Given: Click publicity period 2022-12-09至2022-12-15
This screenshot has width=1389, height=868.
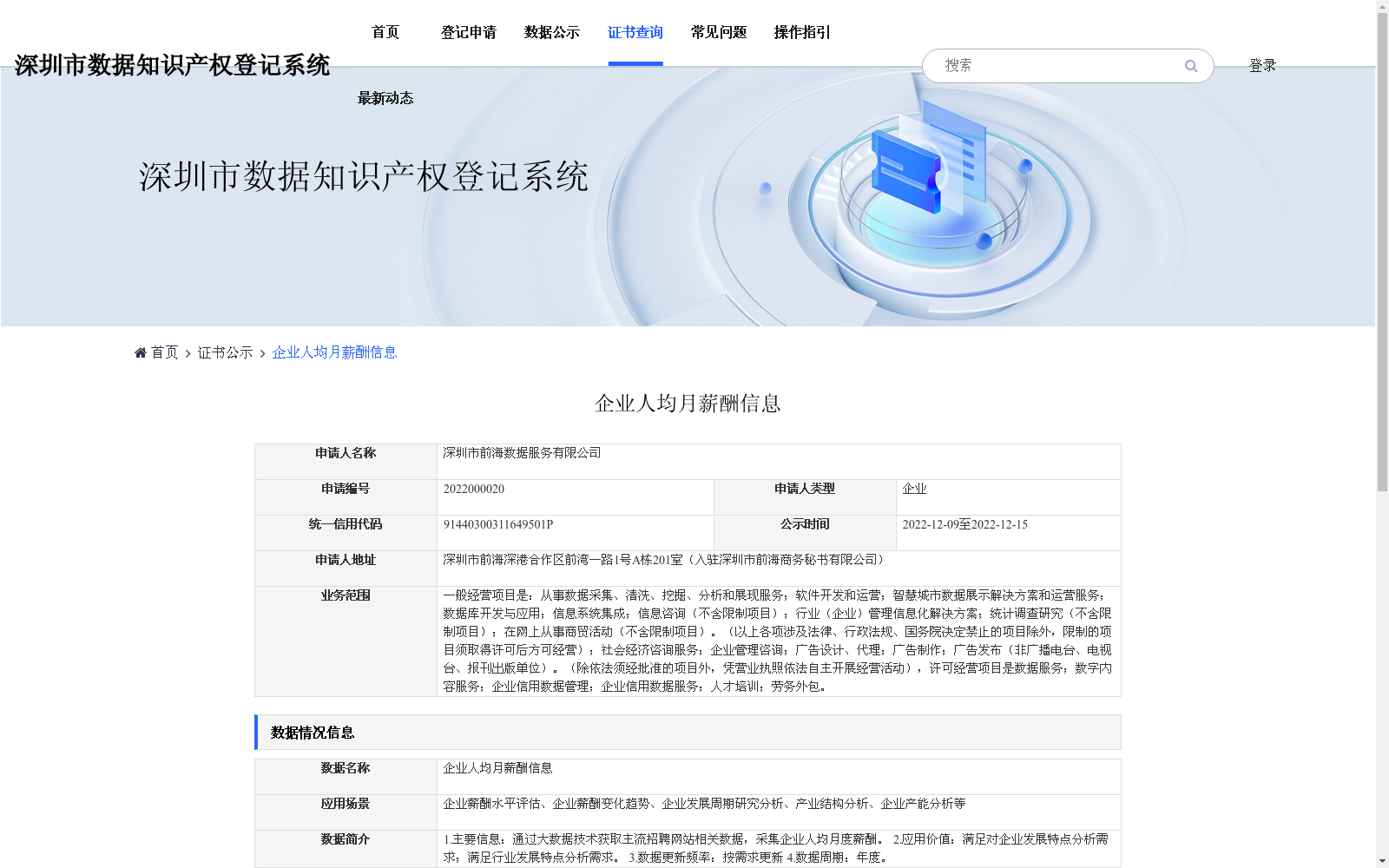Looking at the screenshot, I should pyautogui.click(x=964, y=524).
